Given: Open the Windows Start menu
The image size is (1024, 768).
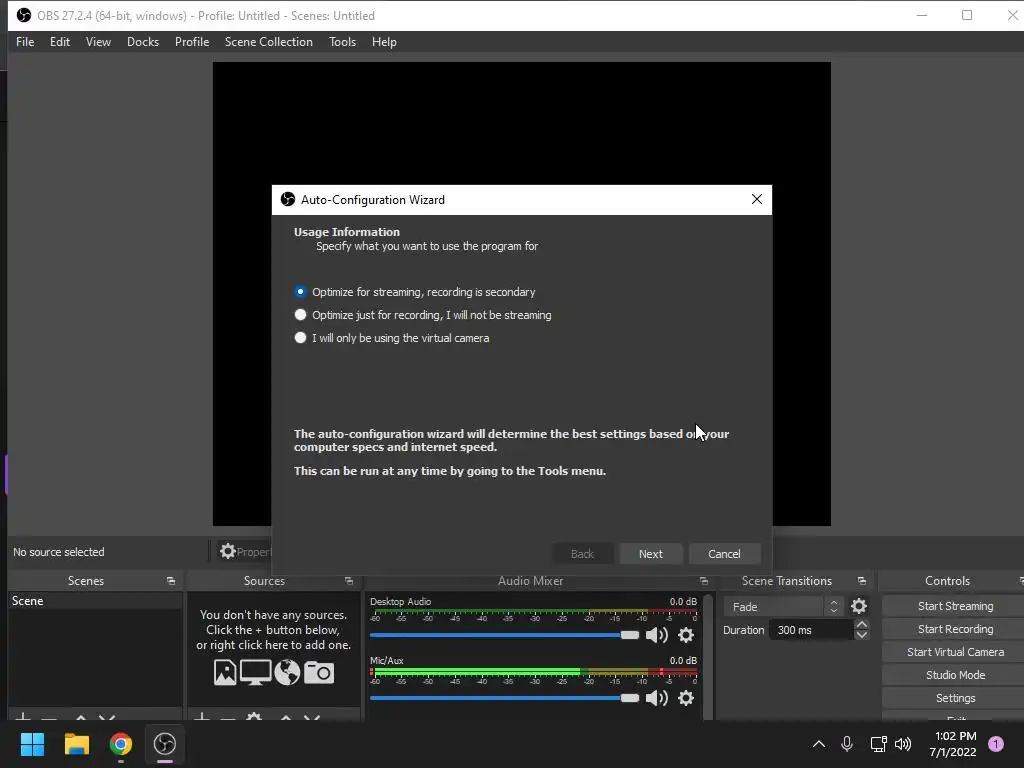Looking at the screenshot, I should (x=32, y=744).
